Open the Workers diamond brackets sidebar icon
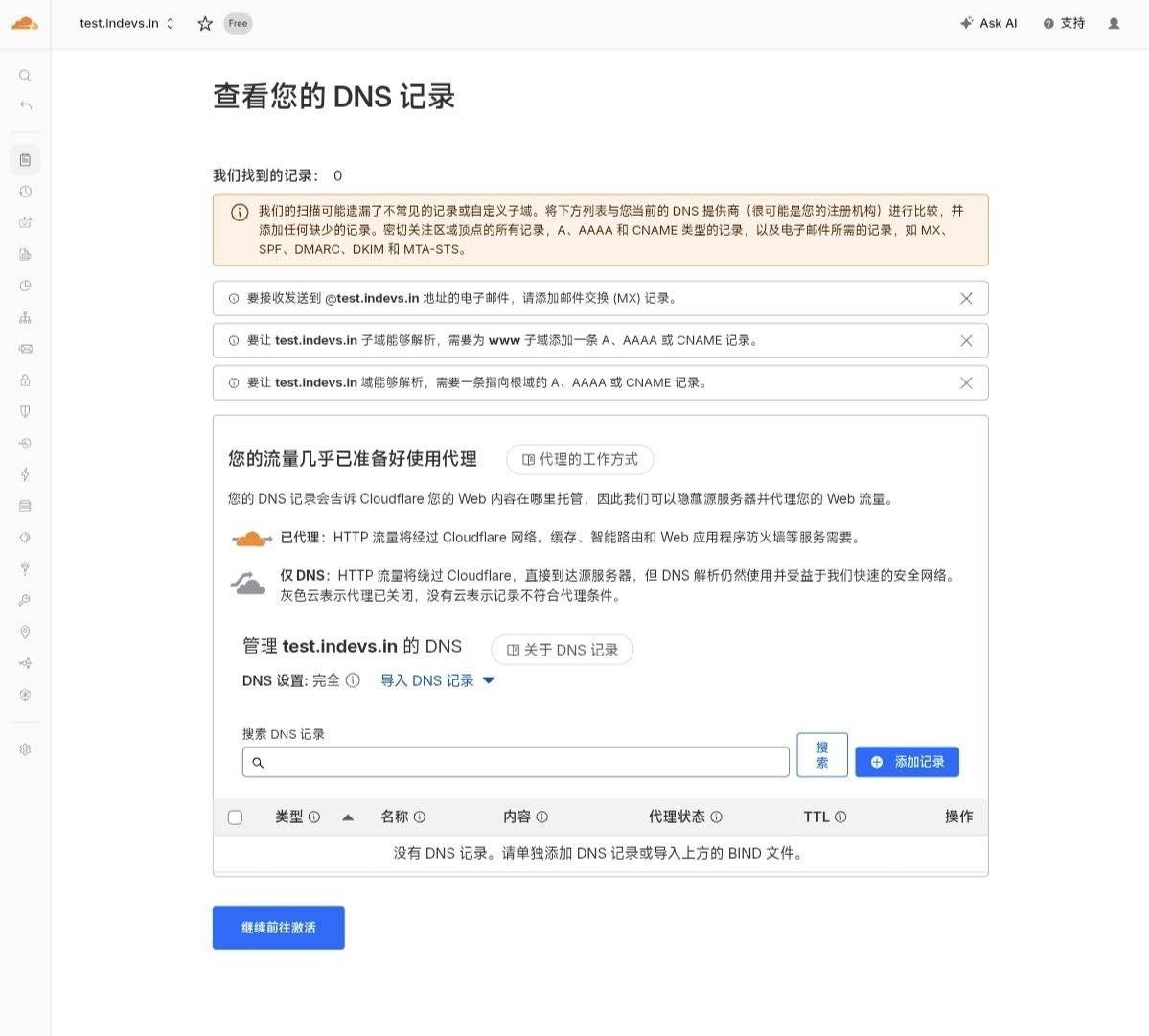This screenshot has width=1149, height=1036. (x=25, y=538)
